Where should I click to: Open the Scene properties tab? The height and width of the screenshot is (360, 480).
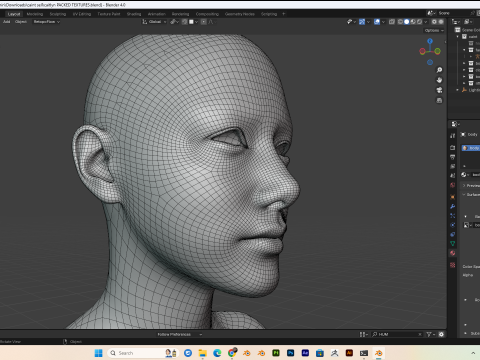[x=452, y=175]
